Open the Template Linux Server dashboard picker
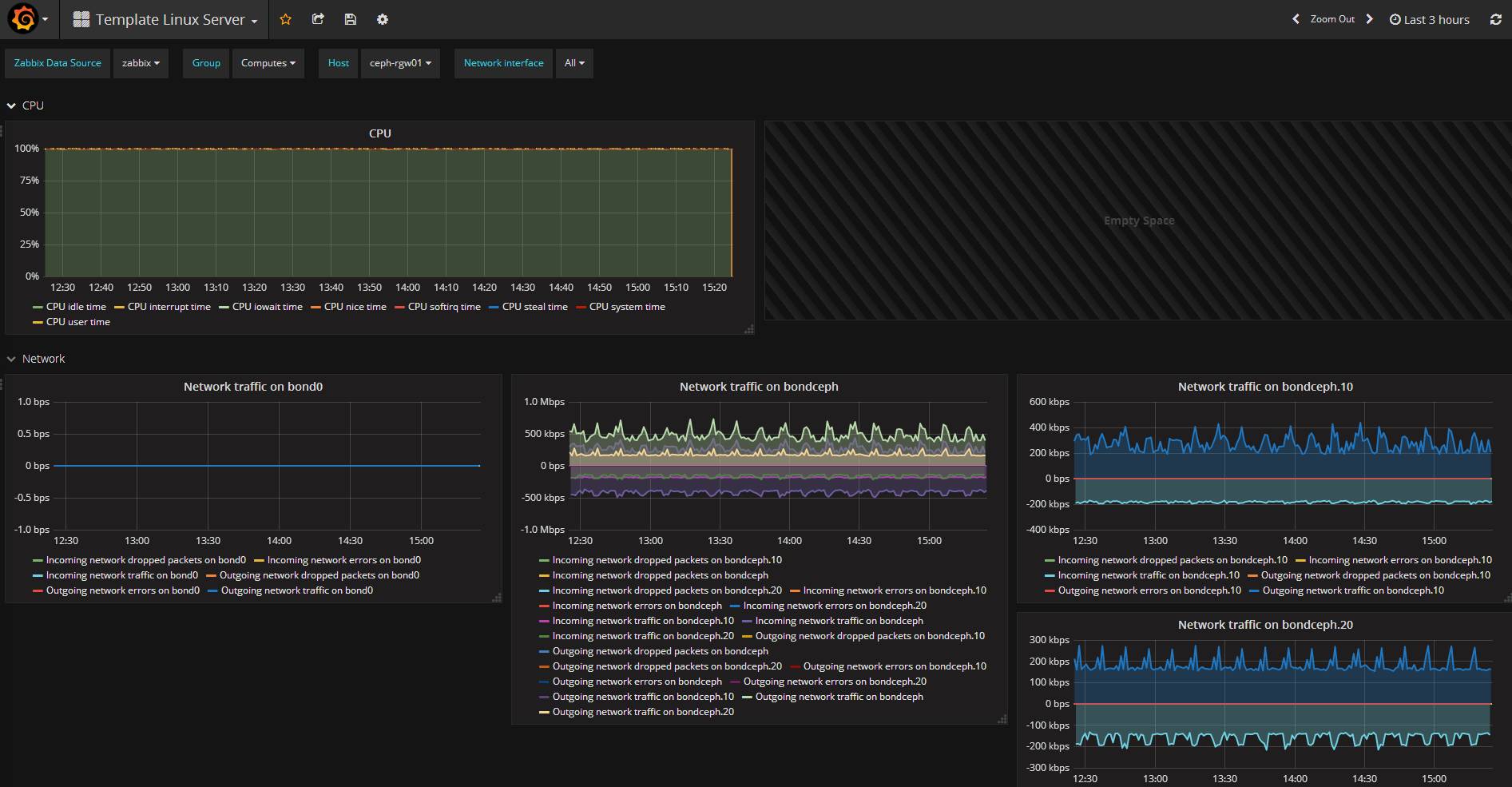The height and width of the screenshot is (787, 1512). (x=165, y=19)
